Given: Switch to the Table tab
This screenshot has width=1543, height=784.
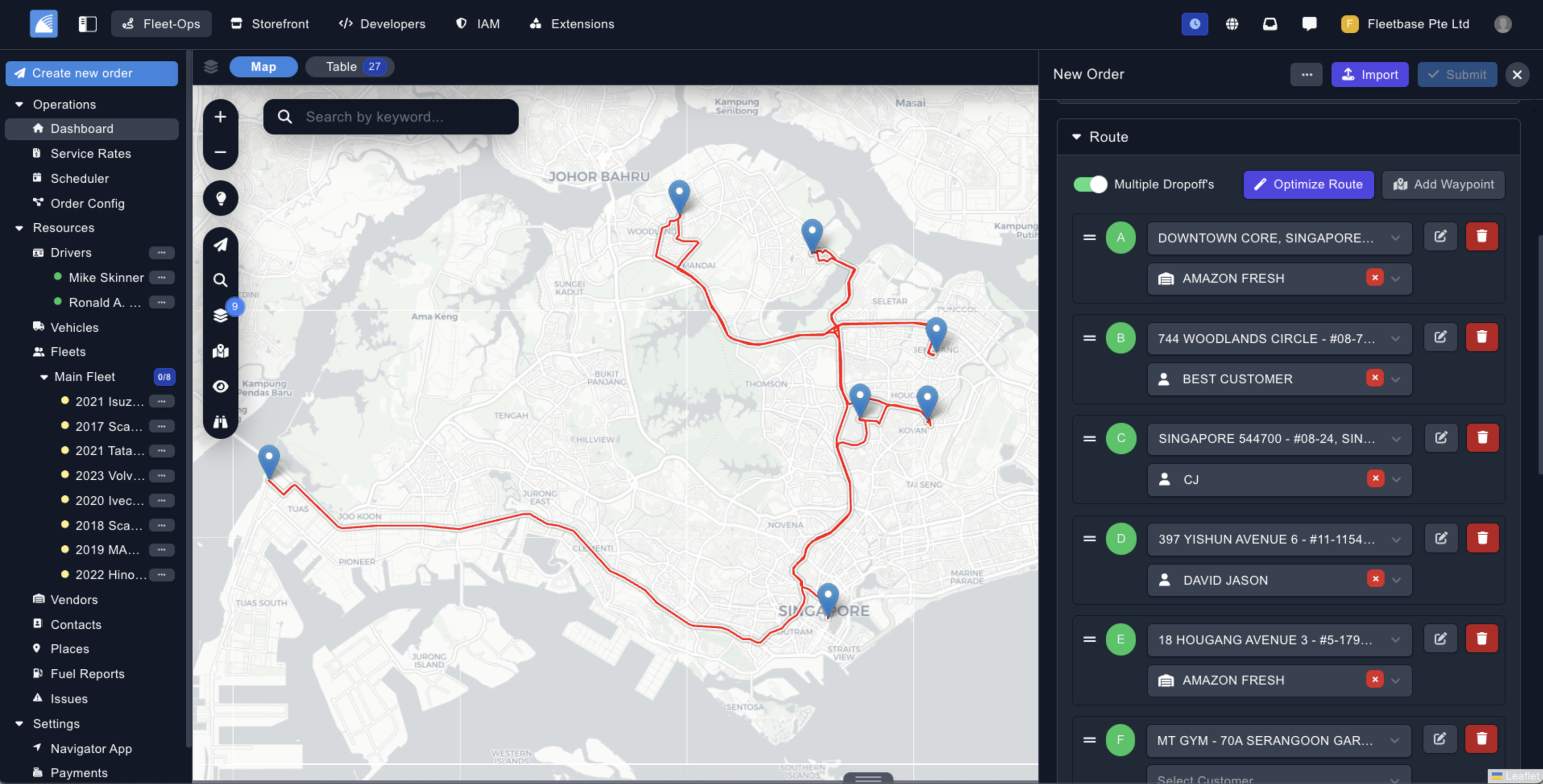Looking at the screenshot, I should click(350, 67).
